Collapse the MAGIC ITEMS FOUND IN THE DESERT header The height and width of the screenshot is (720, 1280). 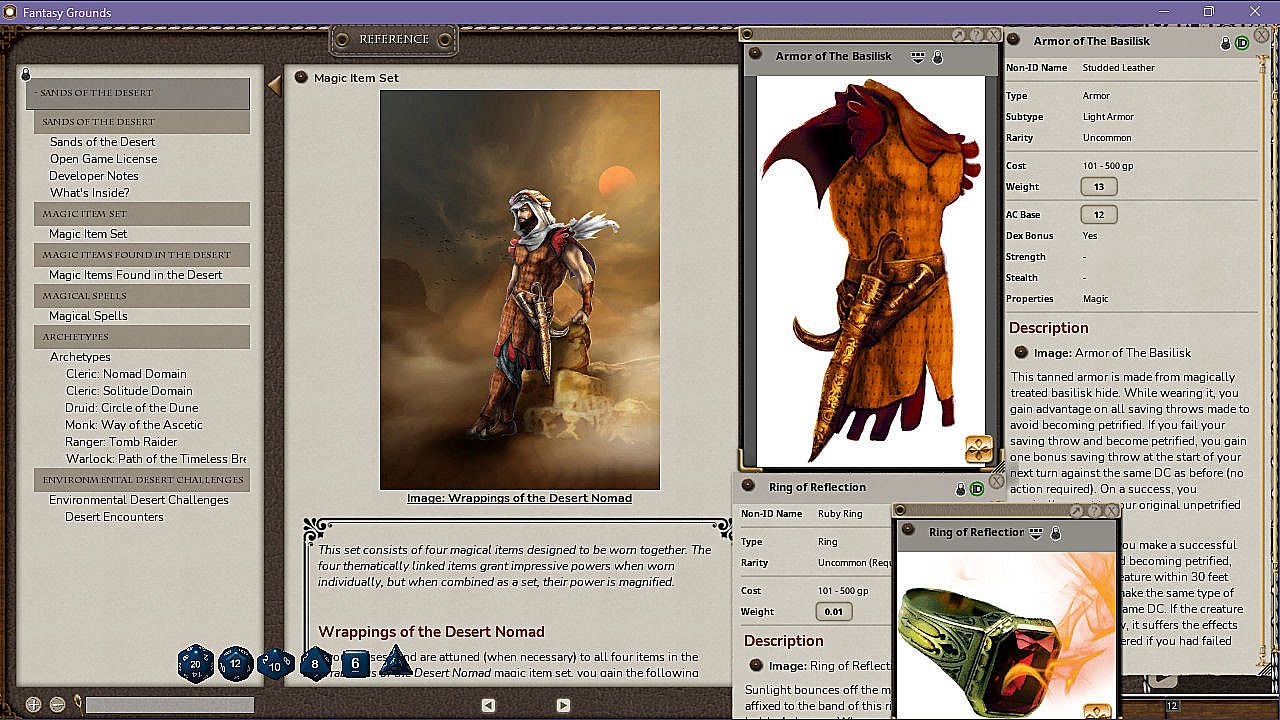coord(142,255)
